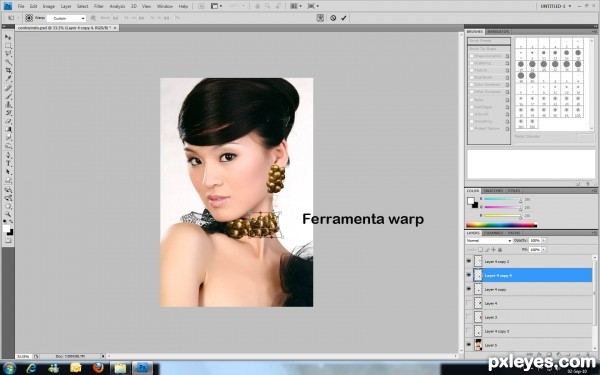This screenshot has width=600, height=375.
Task: Switch to the Swatches tab
Action: (493, 191)
